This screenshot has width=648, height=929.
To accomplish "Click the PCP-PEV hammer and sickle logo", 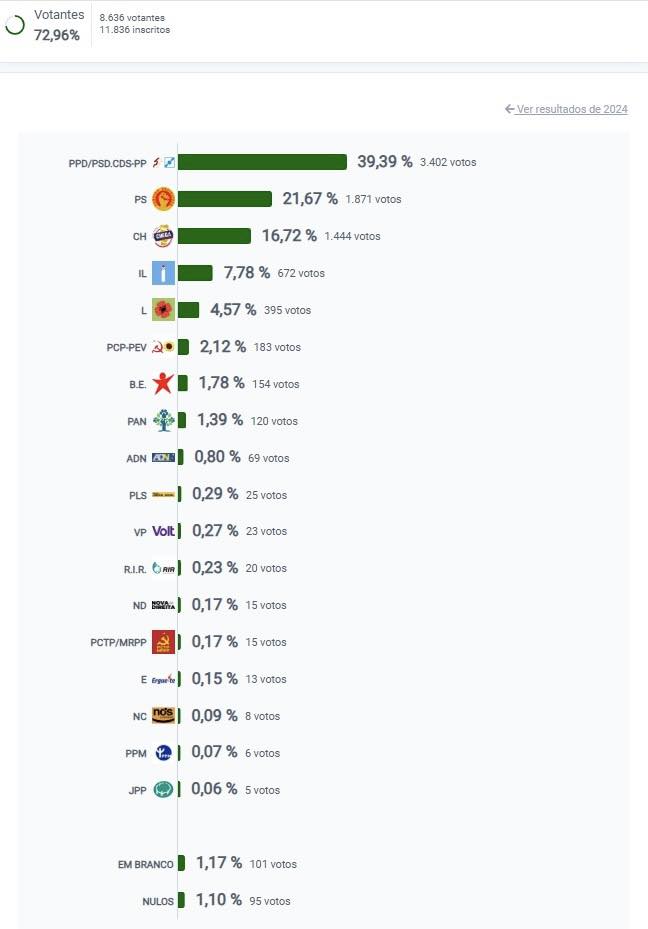I will tap(163, 347).
